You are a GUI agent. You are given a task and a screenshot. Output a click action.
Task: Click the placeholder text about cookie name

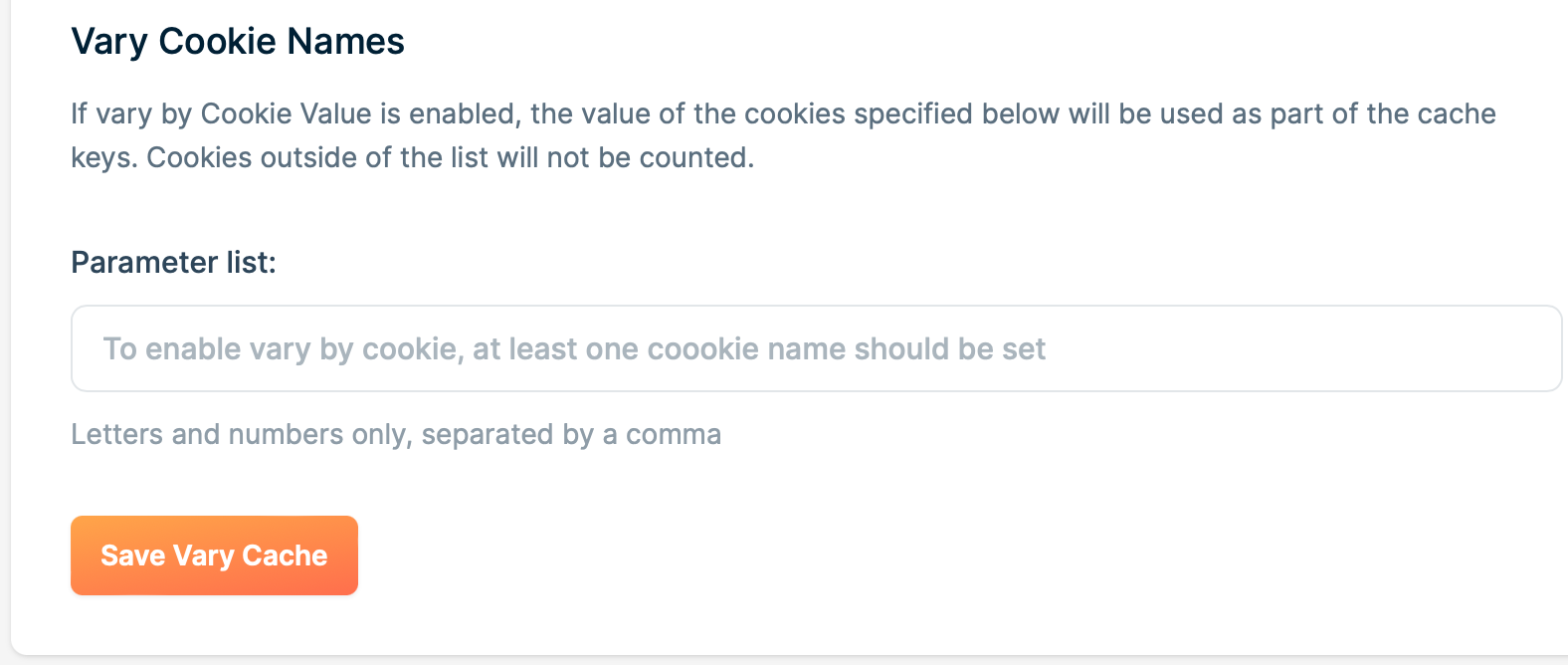pyautogui.click(x=574, y=348)
